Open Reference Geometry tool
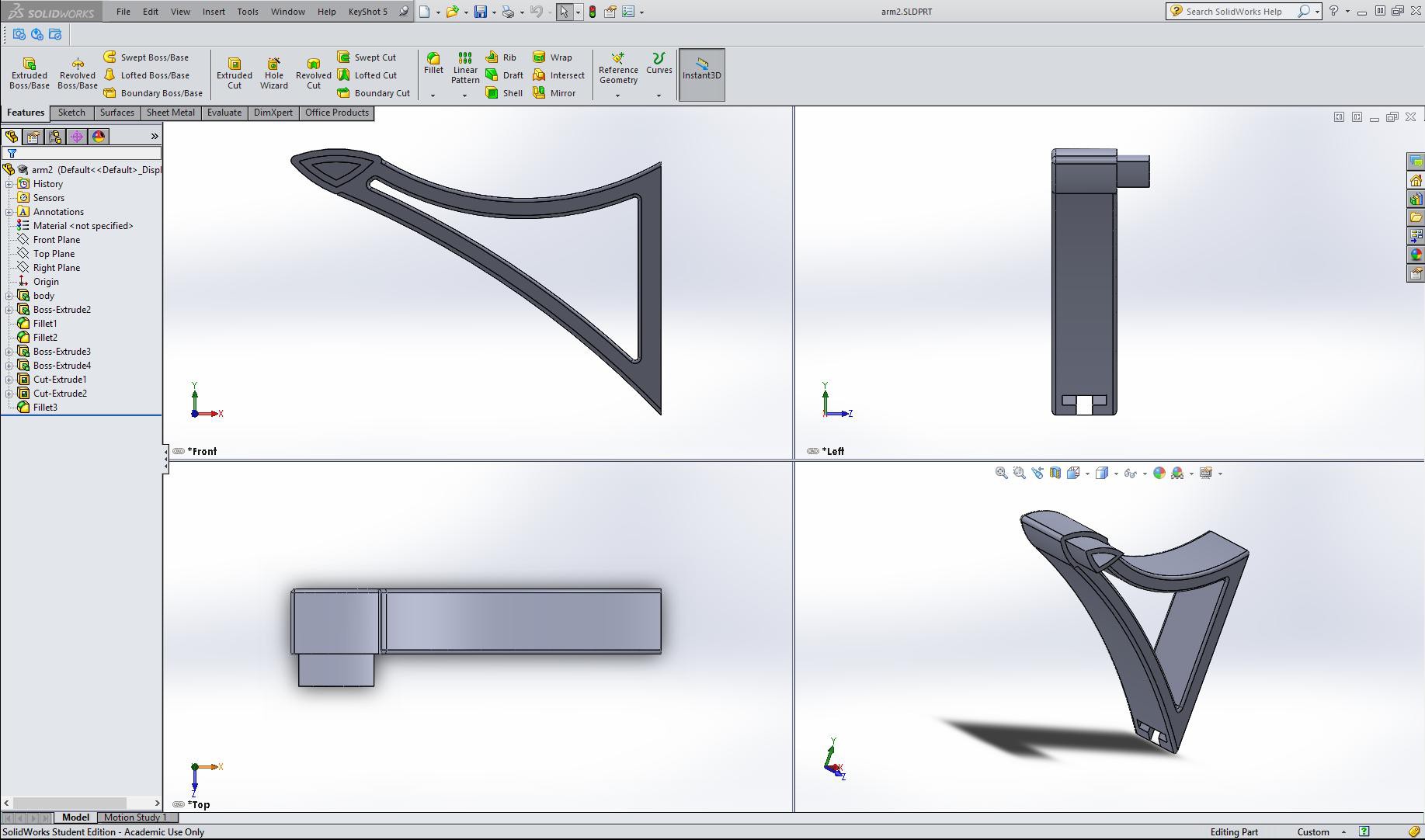1425x840 pixels. [618, 68]
